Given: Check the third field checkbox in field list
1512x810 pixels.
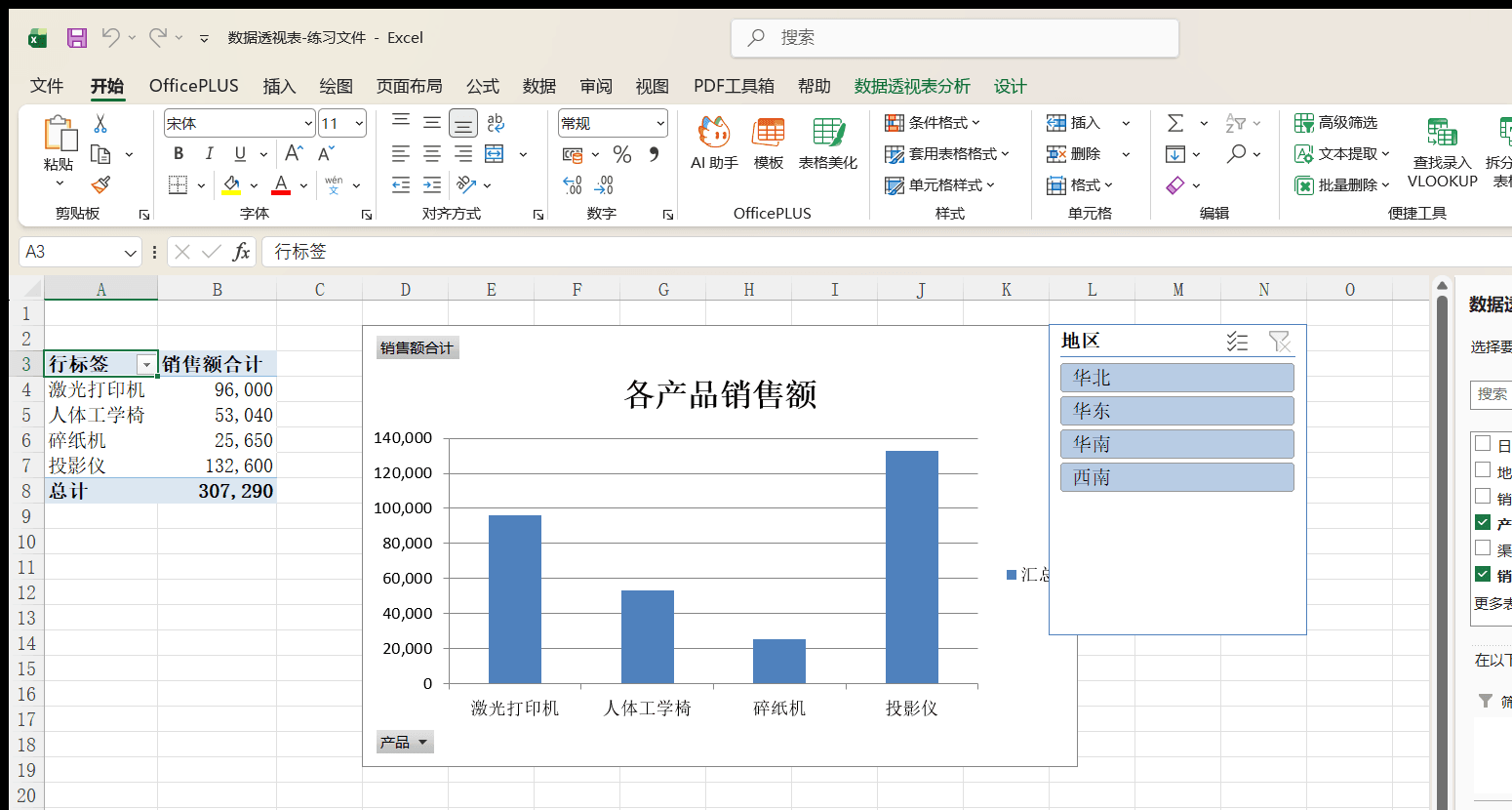Looking at the screenshot, I should [x=1483, y=496].
